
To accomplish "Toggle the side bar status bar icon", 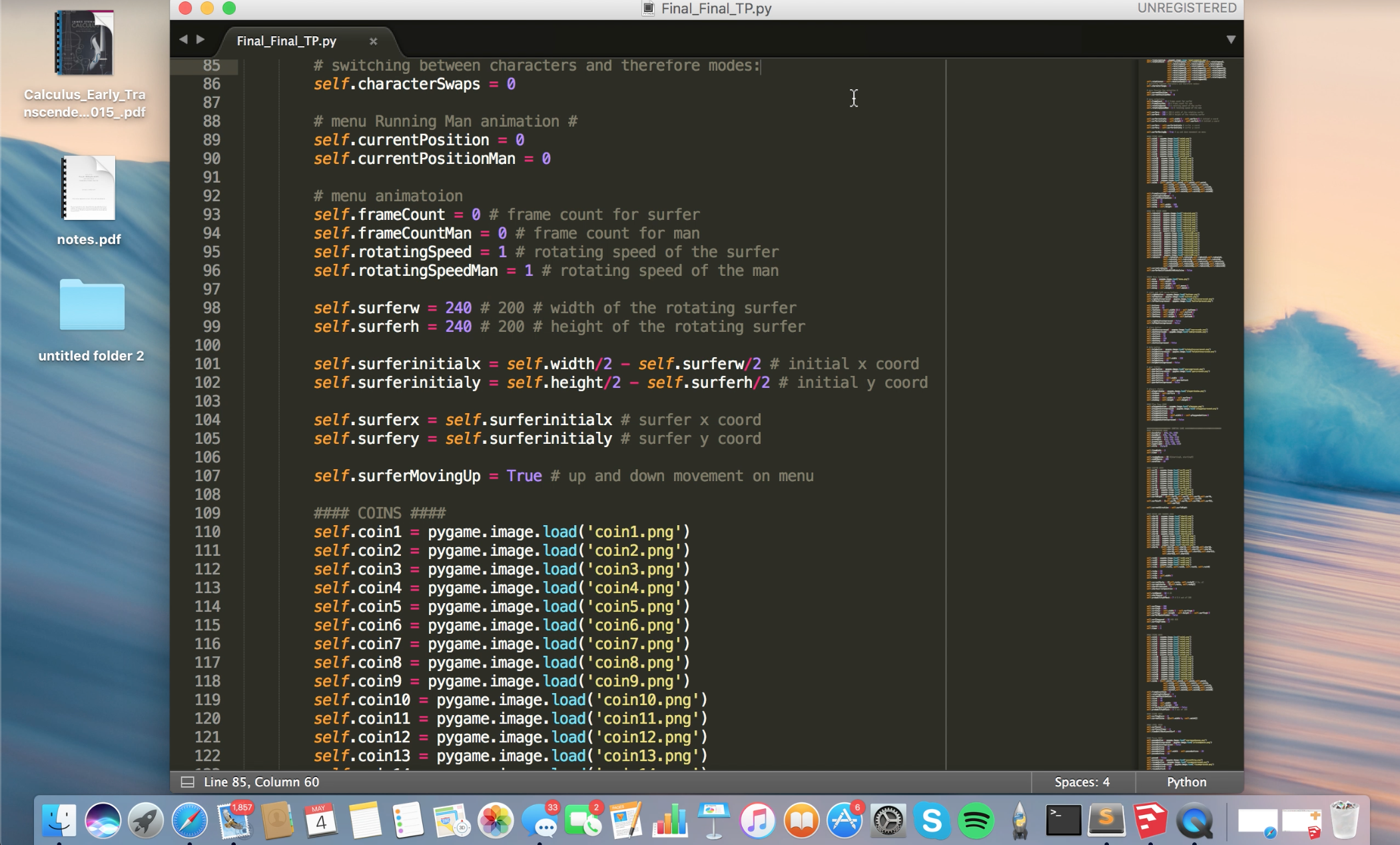I will (188, 782).
